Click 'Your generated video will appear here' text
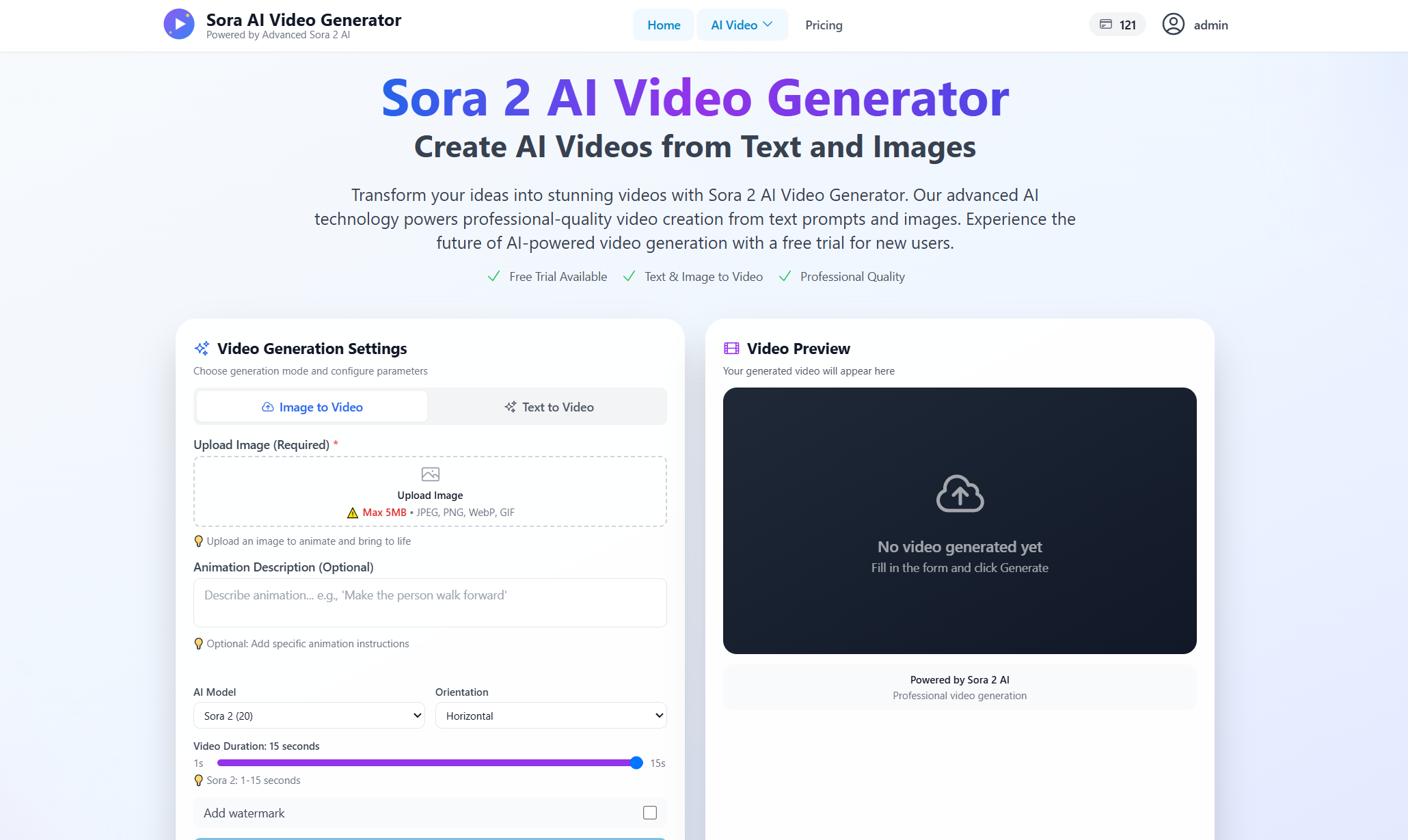1408x840 pixels. (x=809, y=371)
